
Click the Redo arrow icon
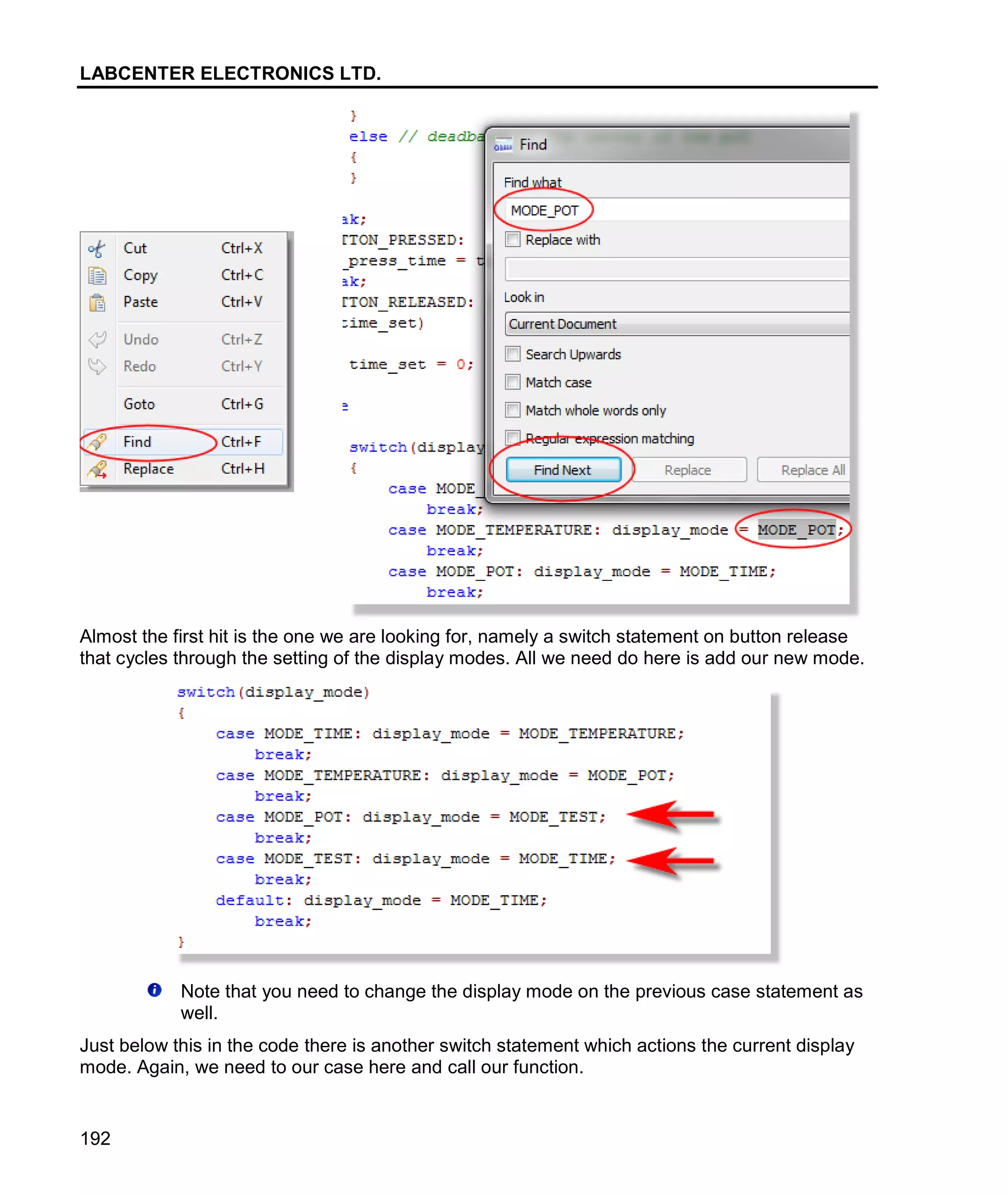click(97, 366)
